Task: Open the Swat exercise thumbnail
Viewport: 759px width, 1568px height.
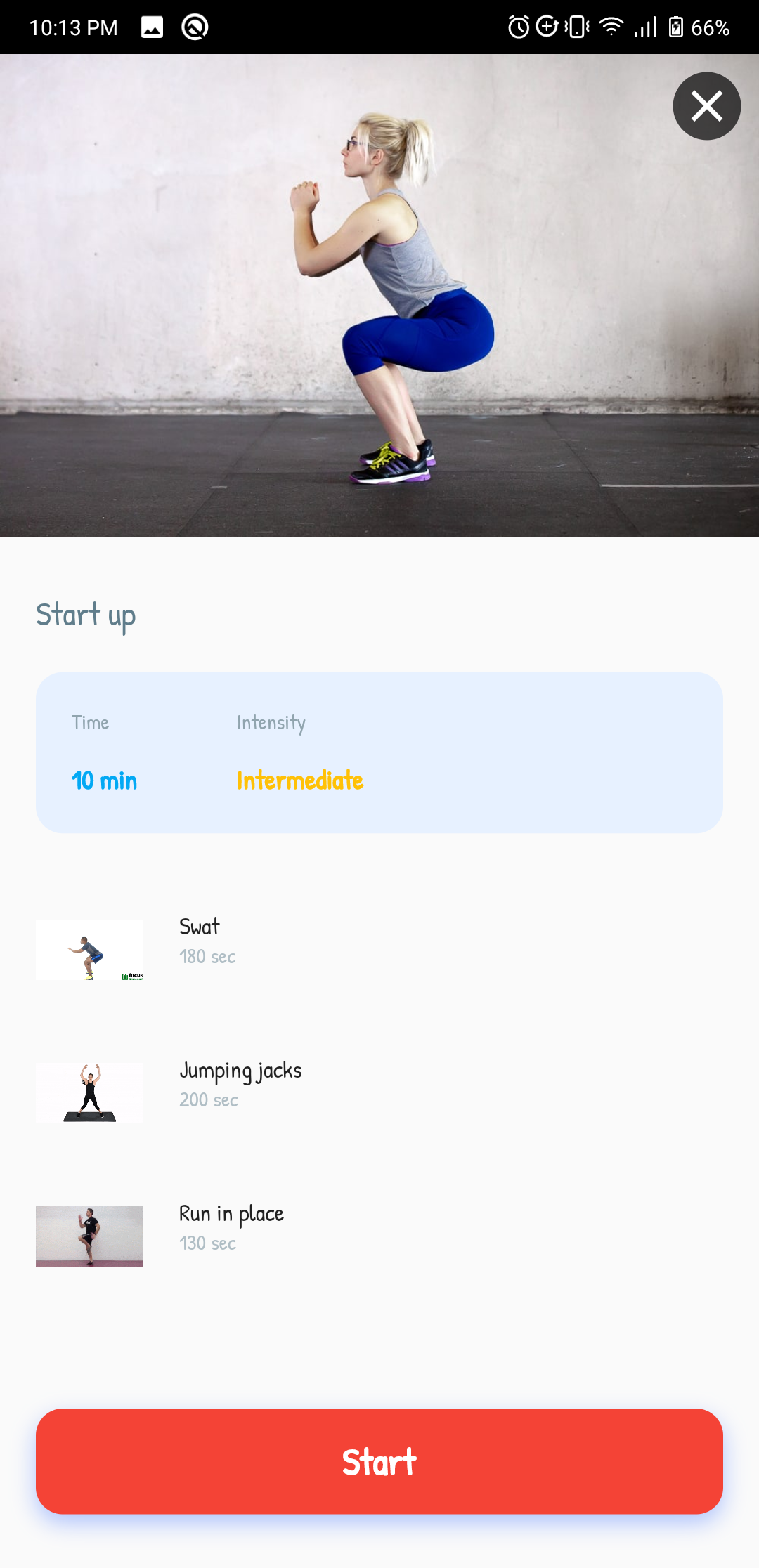Action: (89, 950)
